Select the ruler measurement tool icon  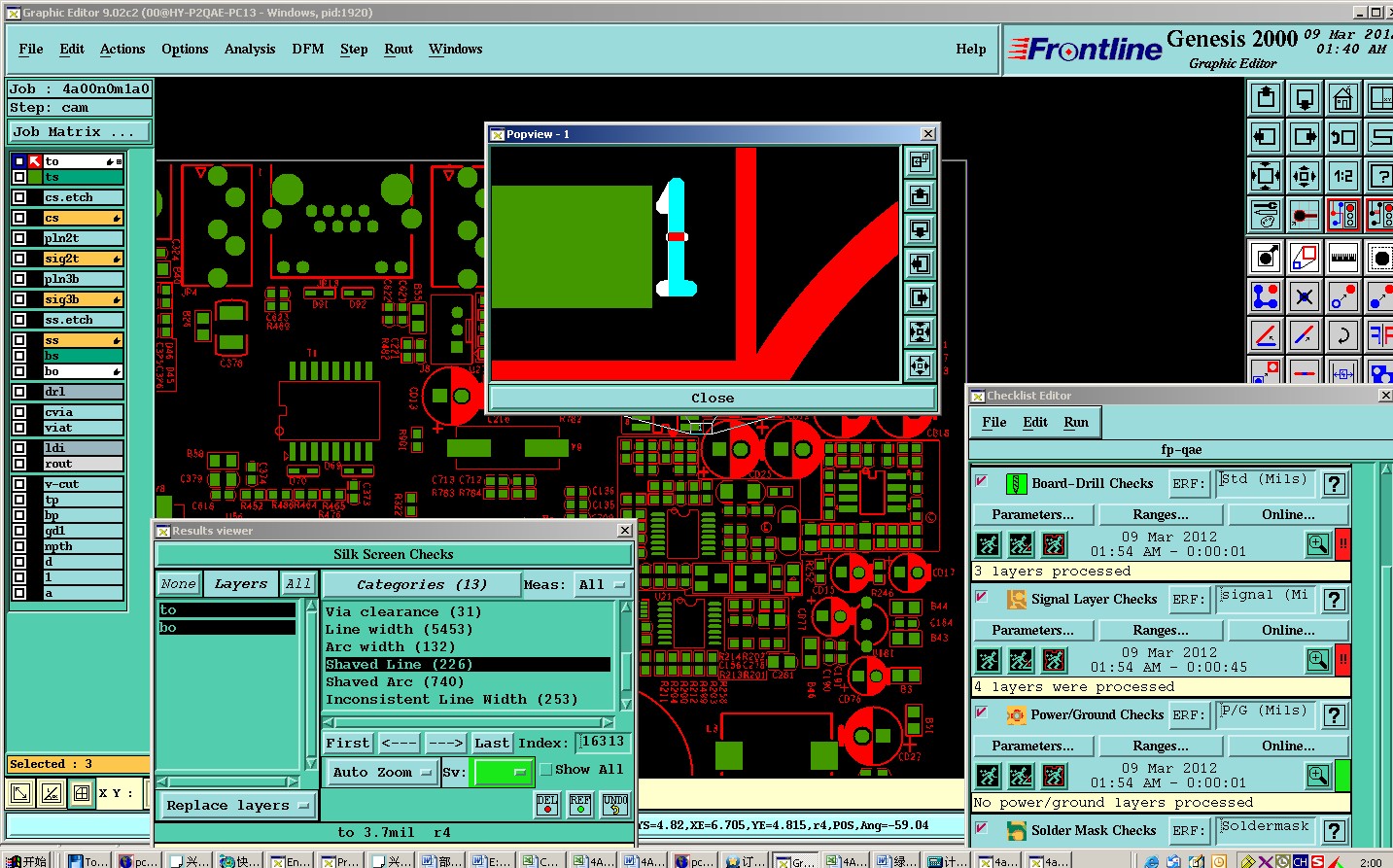pos(1342,258)
